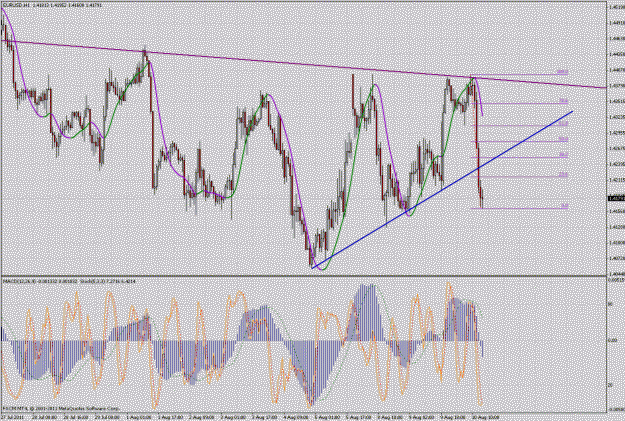
Task: Click the 61.8 Fibonacci level label
Action: pyautogui.click(x=563, y=124)
